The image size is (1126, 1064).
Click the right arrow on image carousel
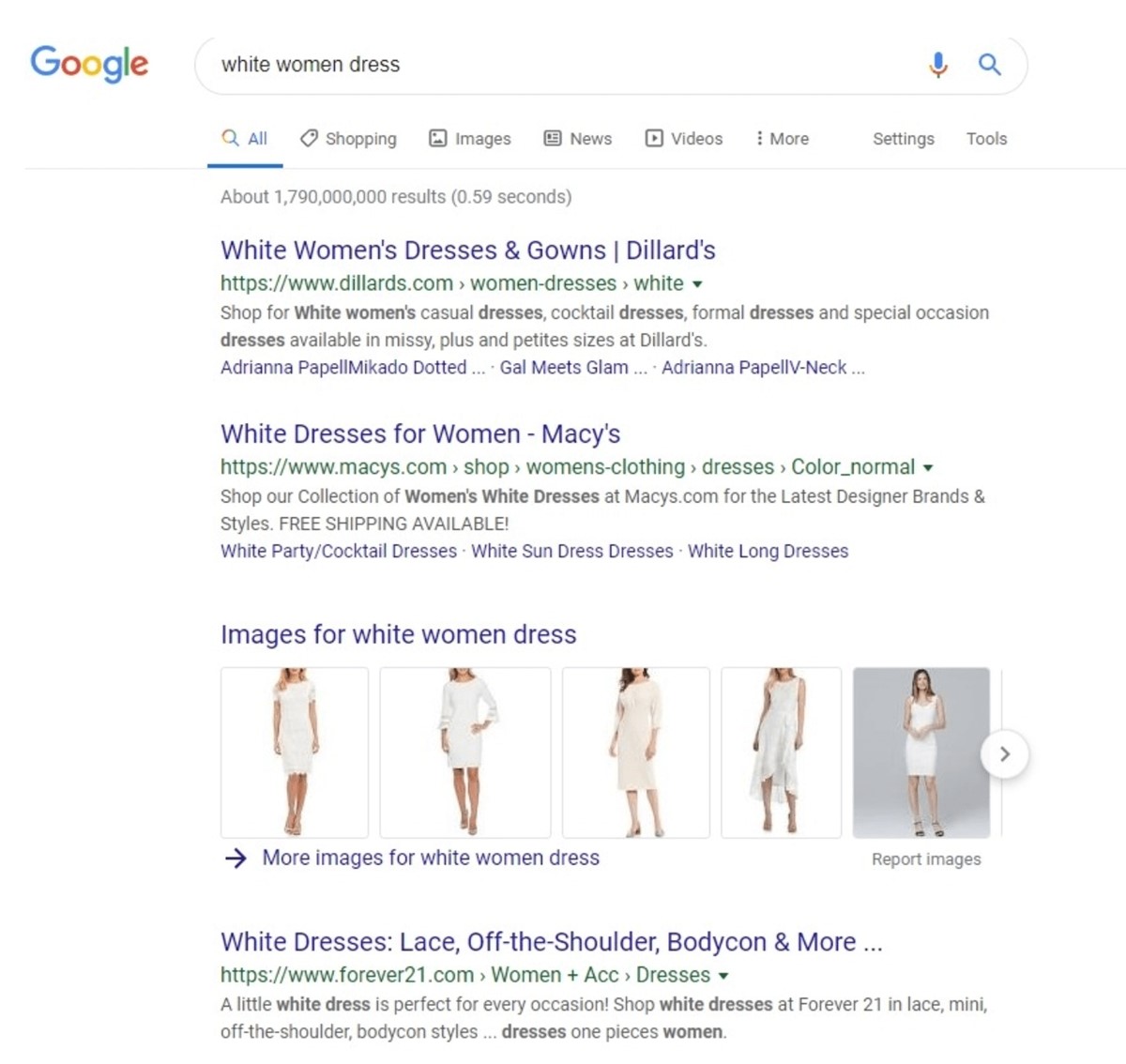[1004, 754]
